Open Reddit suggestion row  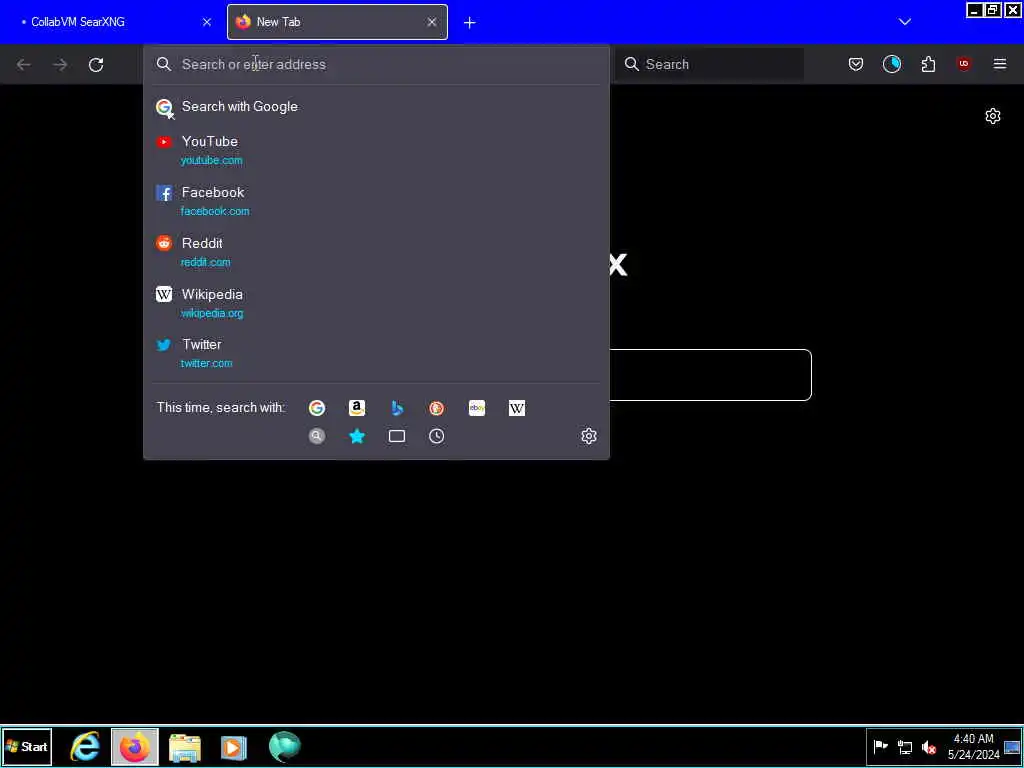tap(376, 252)
